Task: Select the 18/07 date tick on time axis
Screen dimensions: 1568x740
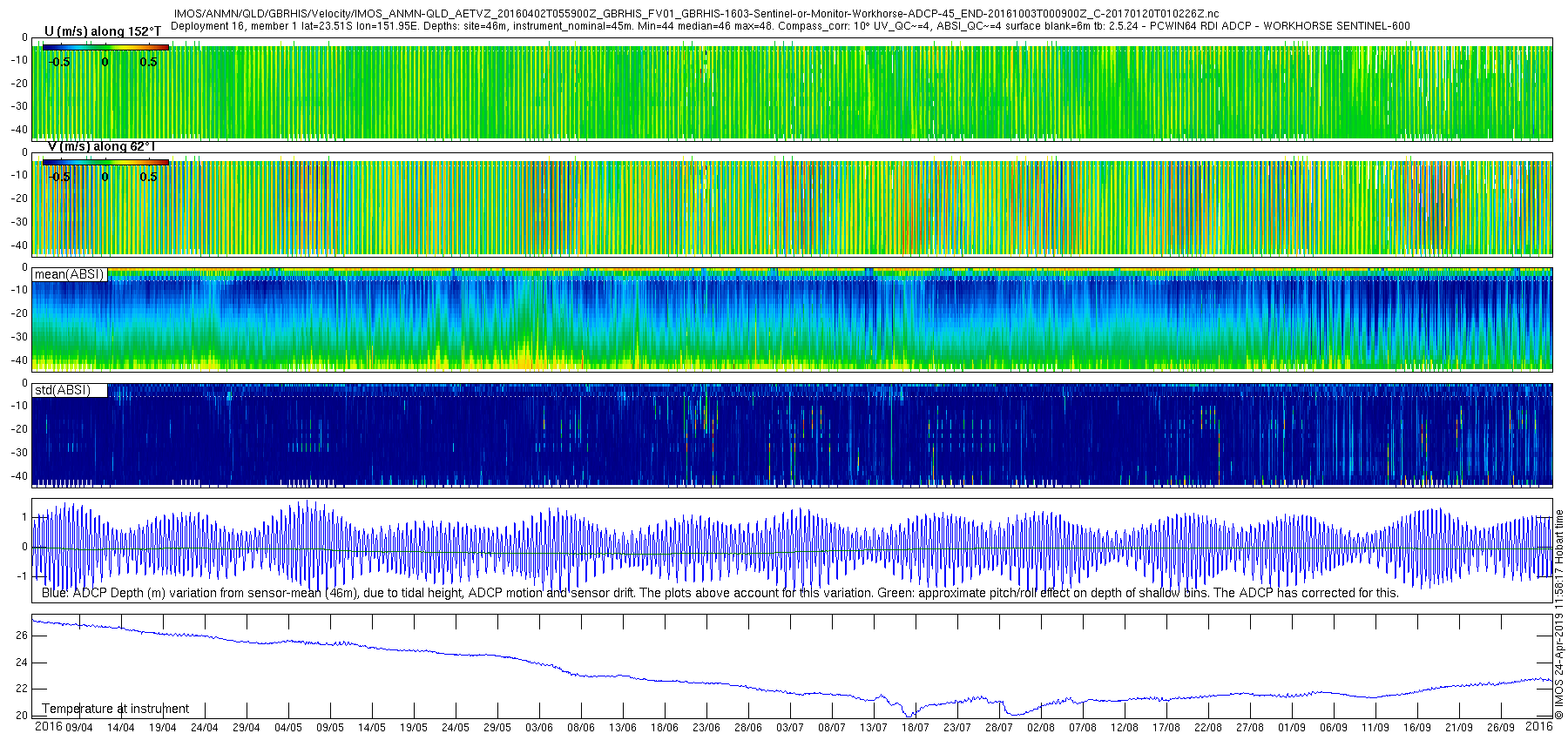Action: (x=915, y=728)
